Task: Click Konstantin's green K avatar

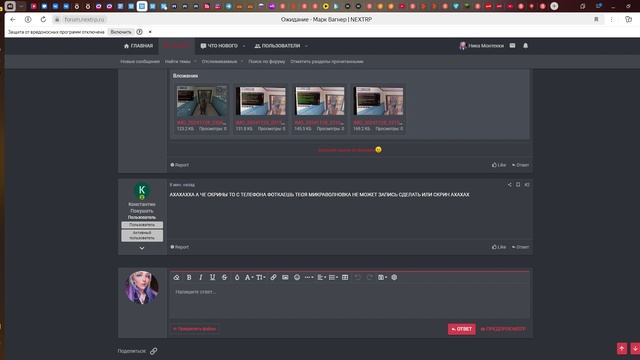Action: (142, 191)
